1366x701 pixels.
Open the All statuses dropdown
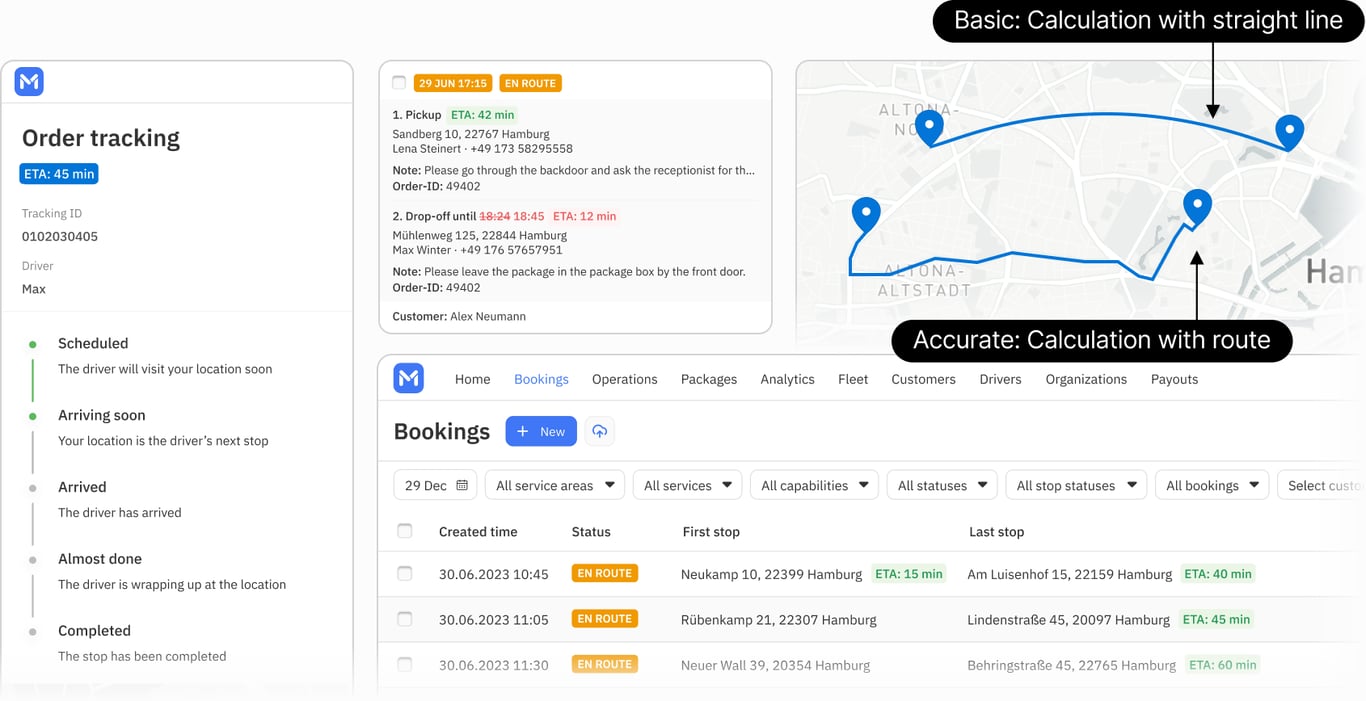942,485
